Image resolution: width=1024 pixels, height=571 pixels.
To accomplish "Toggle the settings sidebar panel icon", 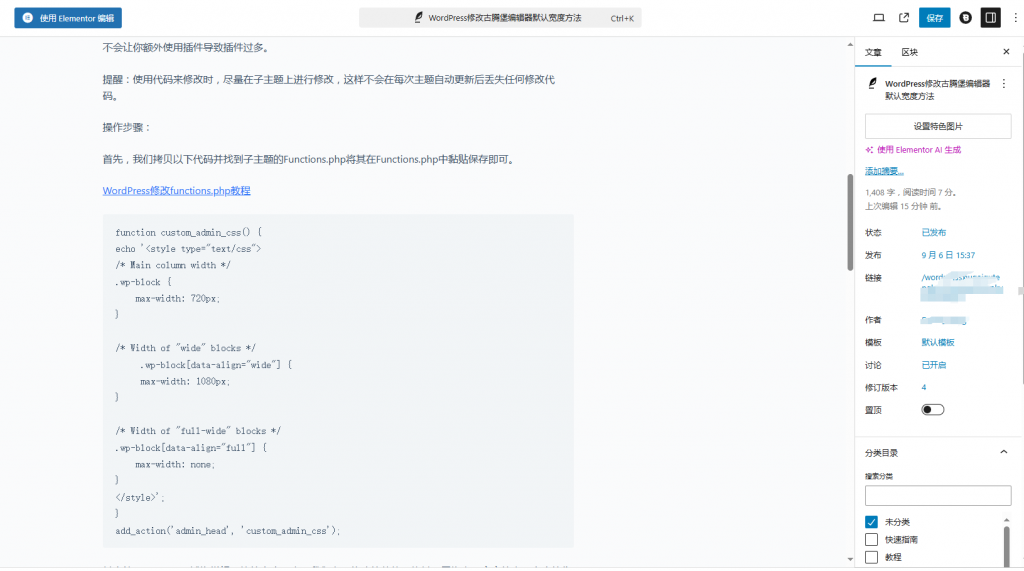I will point(991,18).
